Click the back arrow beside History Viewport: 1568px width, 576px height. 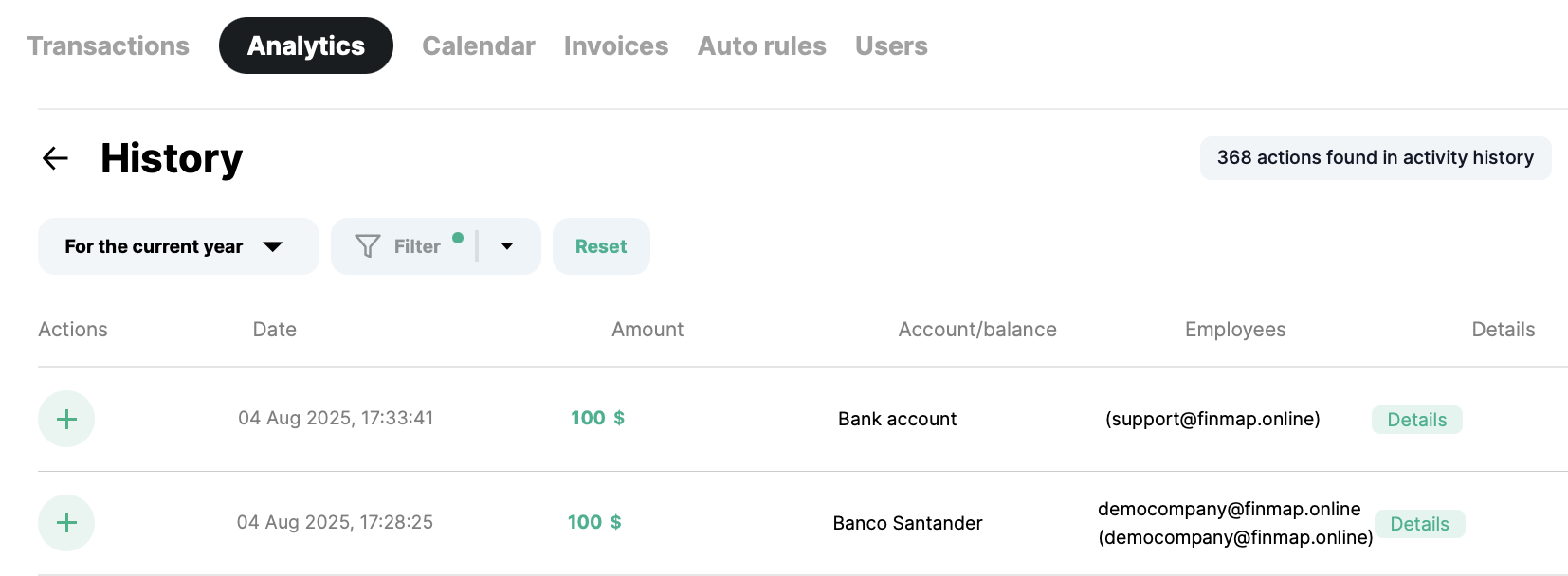56,158
